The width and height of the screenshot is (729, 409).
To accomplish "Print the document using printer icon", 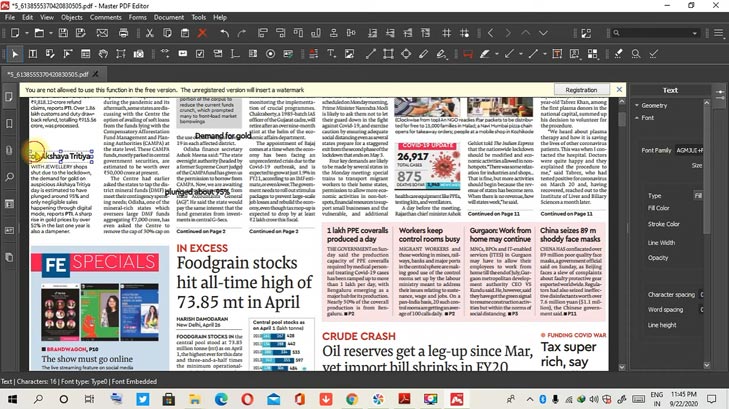I will [123, 33].
